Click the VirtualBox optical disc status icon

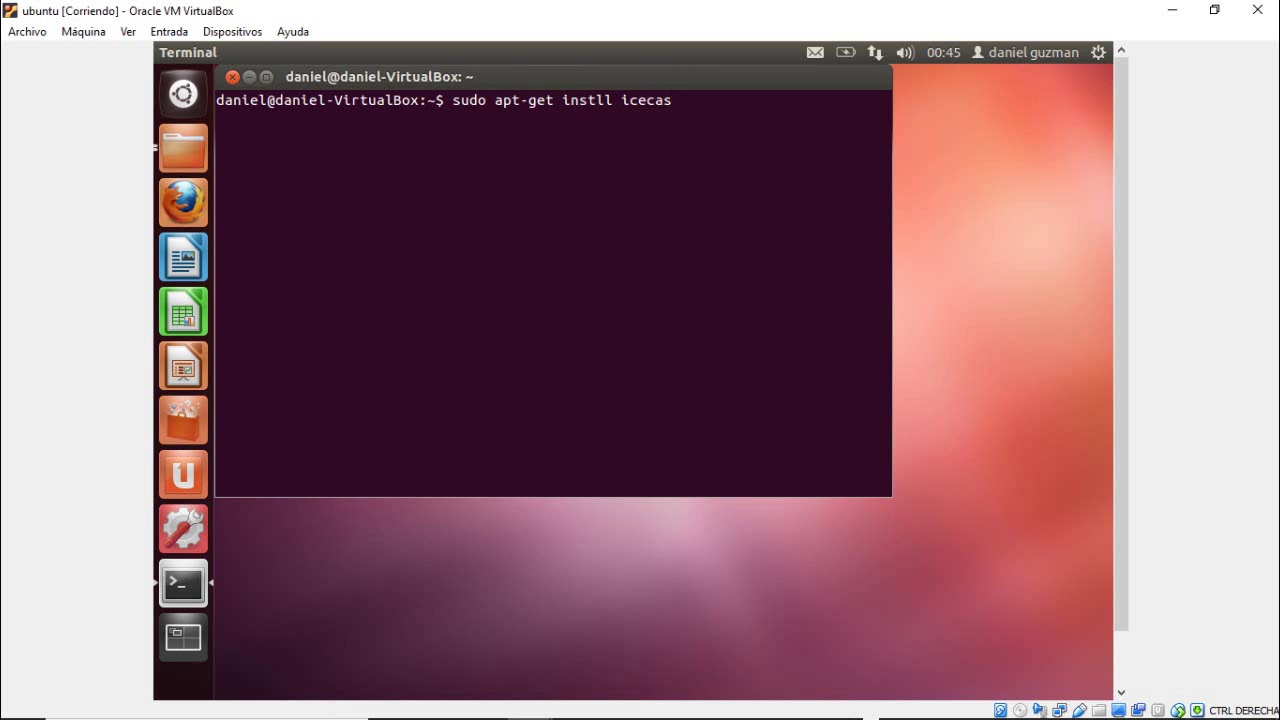coord(1020,710)
